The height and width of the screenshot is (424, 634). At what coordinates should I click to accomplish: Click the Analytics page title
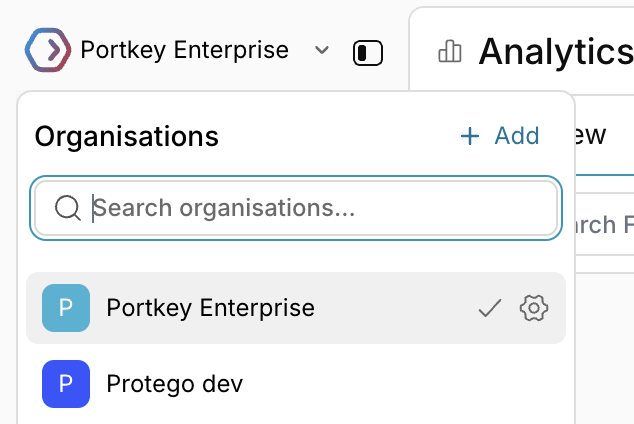point(556,52)
